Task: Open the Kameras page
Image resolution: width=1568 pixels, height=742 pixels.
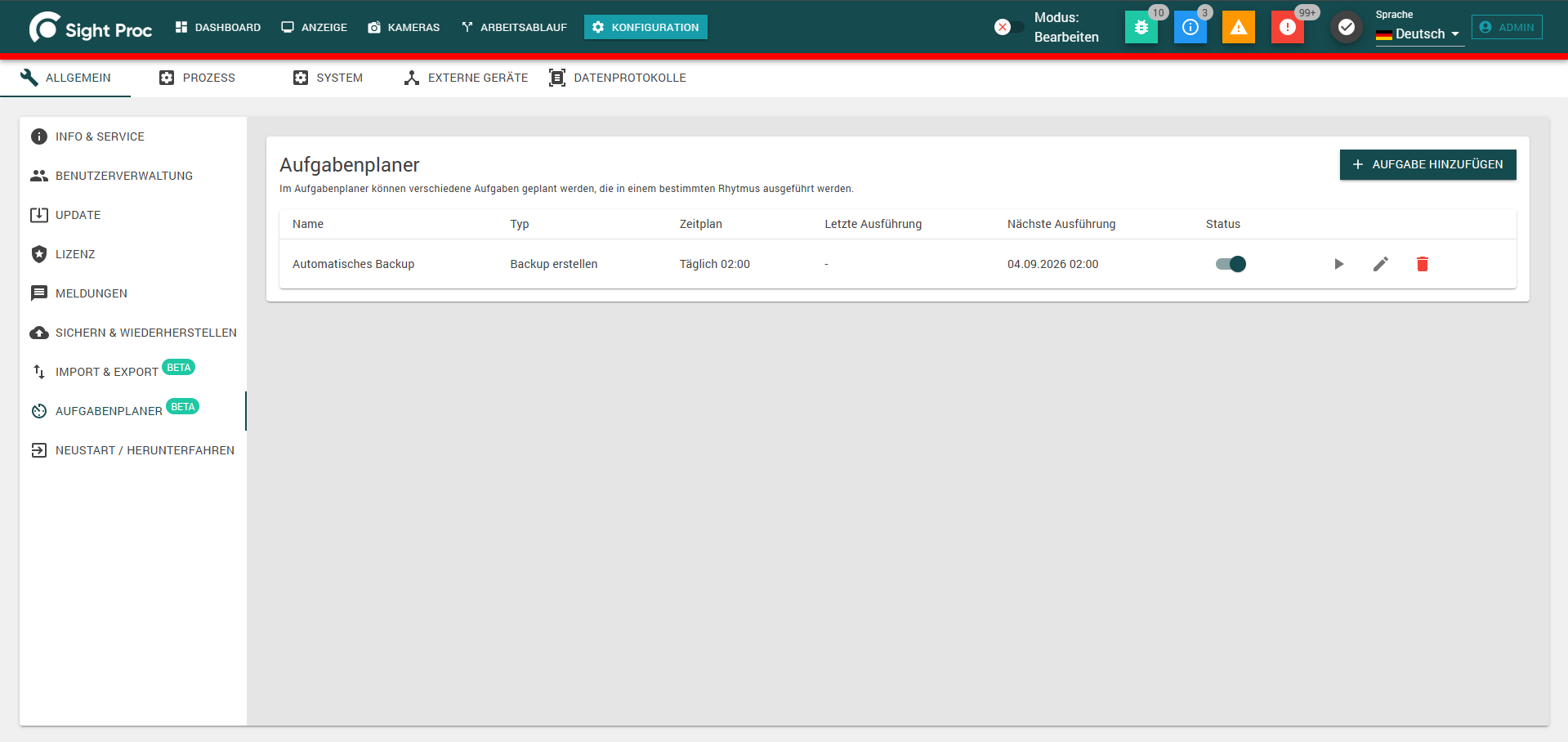Action: 404,27
